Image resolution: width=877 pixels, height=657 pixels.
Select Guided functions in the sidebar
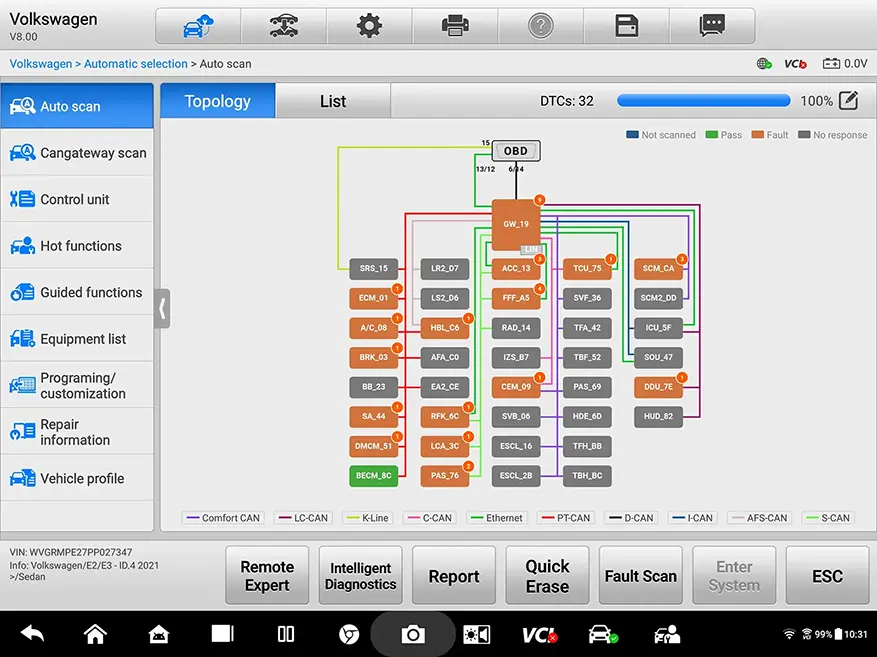[77, 292]
